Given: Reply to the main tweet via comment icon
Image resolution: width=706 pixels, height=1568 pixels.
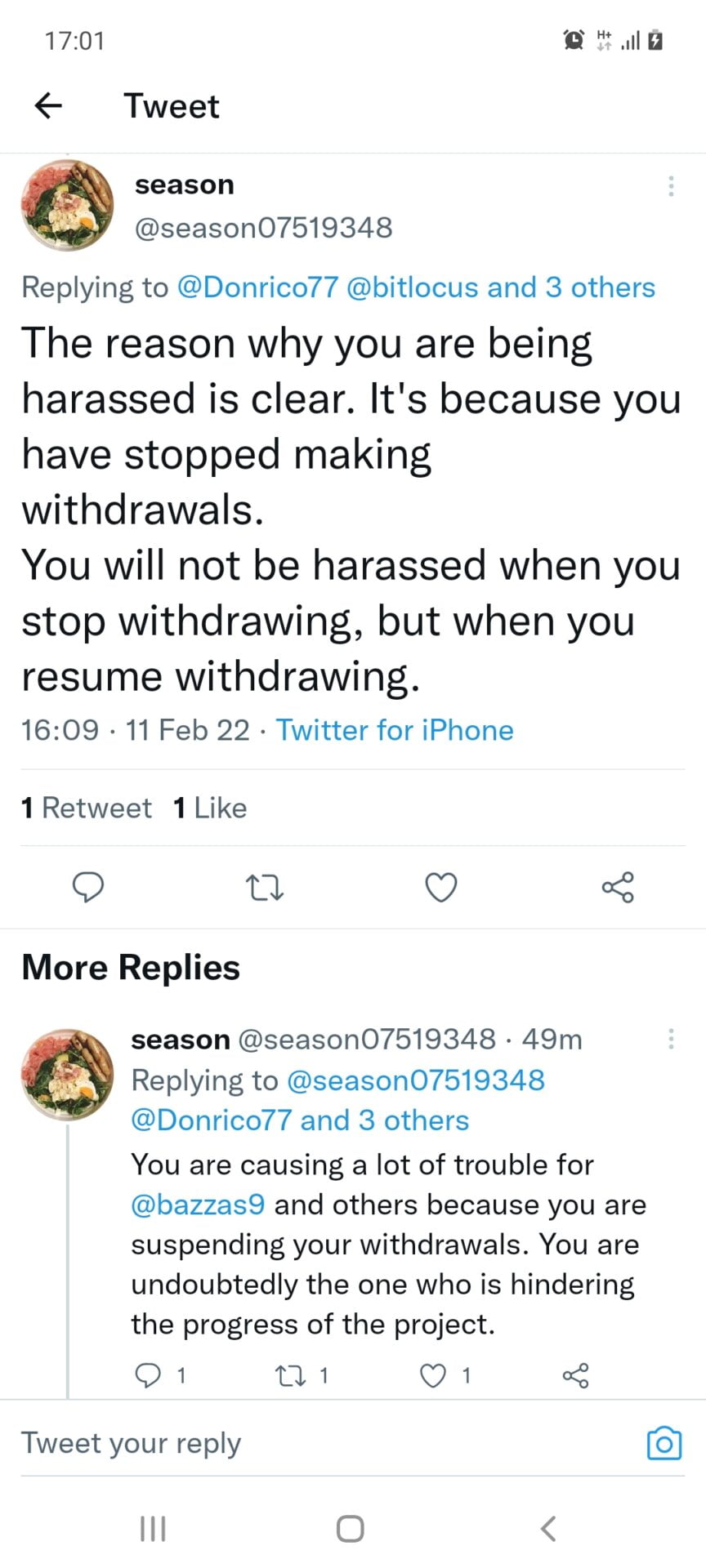Looking at the screenshot, I should [x=88, y=887].
